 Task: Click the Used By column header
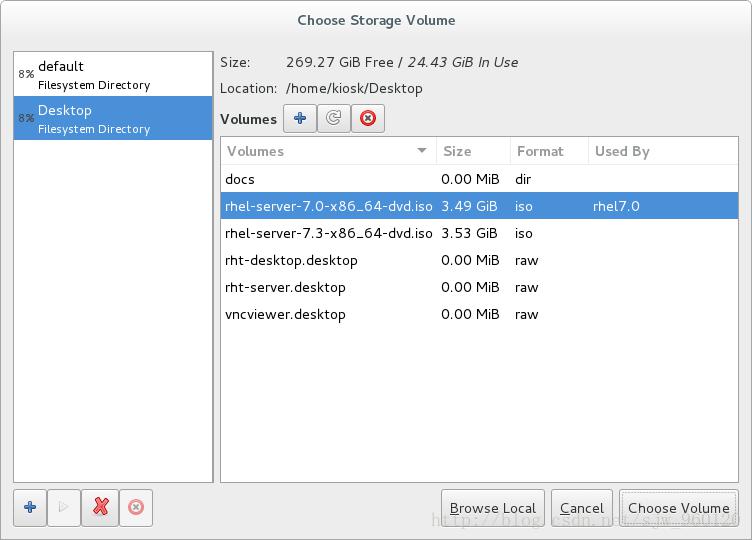tap(622, 152)
